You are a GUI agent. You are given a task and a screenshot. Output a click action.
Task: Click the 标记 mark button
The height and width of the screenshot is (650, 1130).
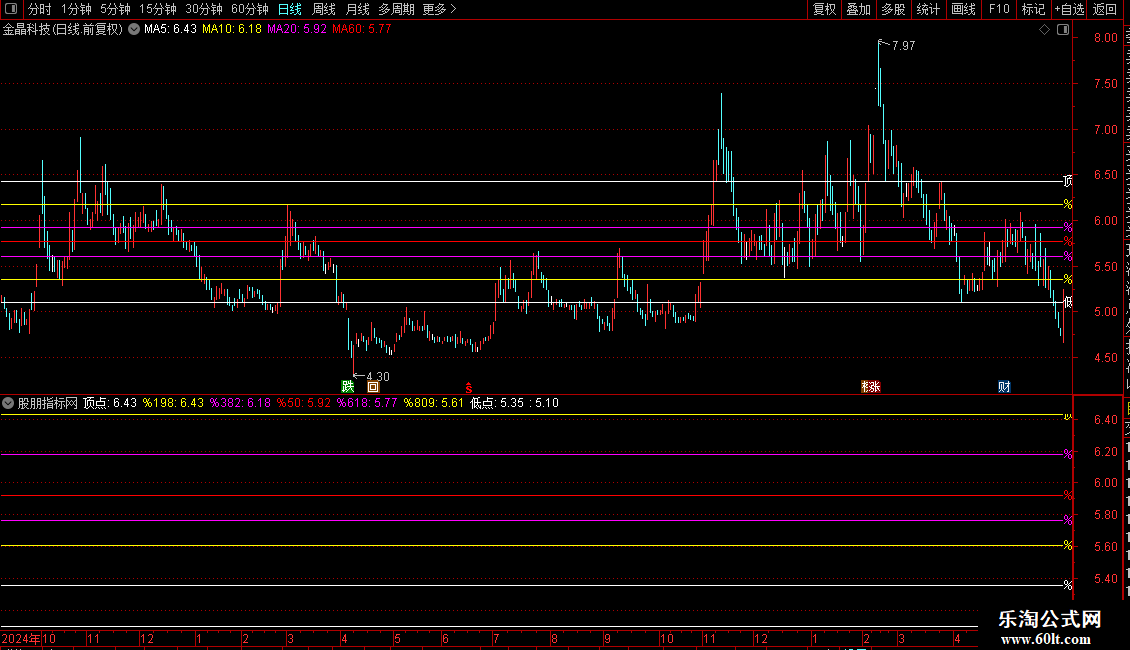coord(1033,9)
